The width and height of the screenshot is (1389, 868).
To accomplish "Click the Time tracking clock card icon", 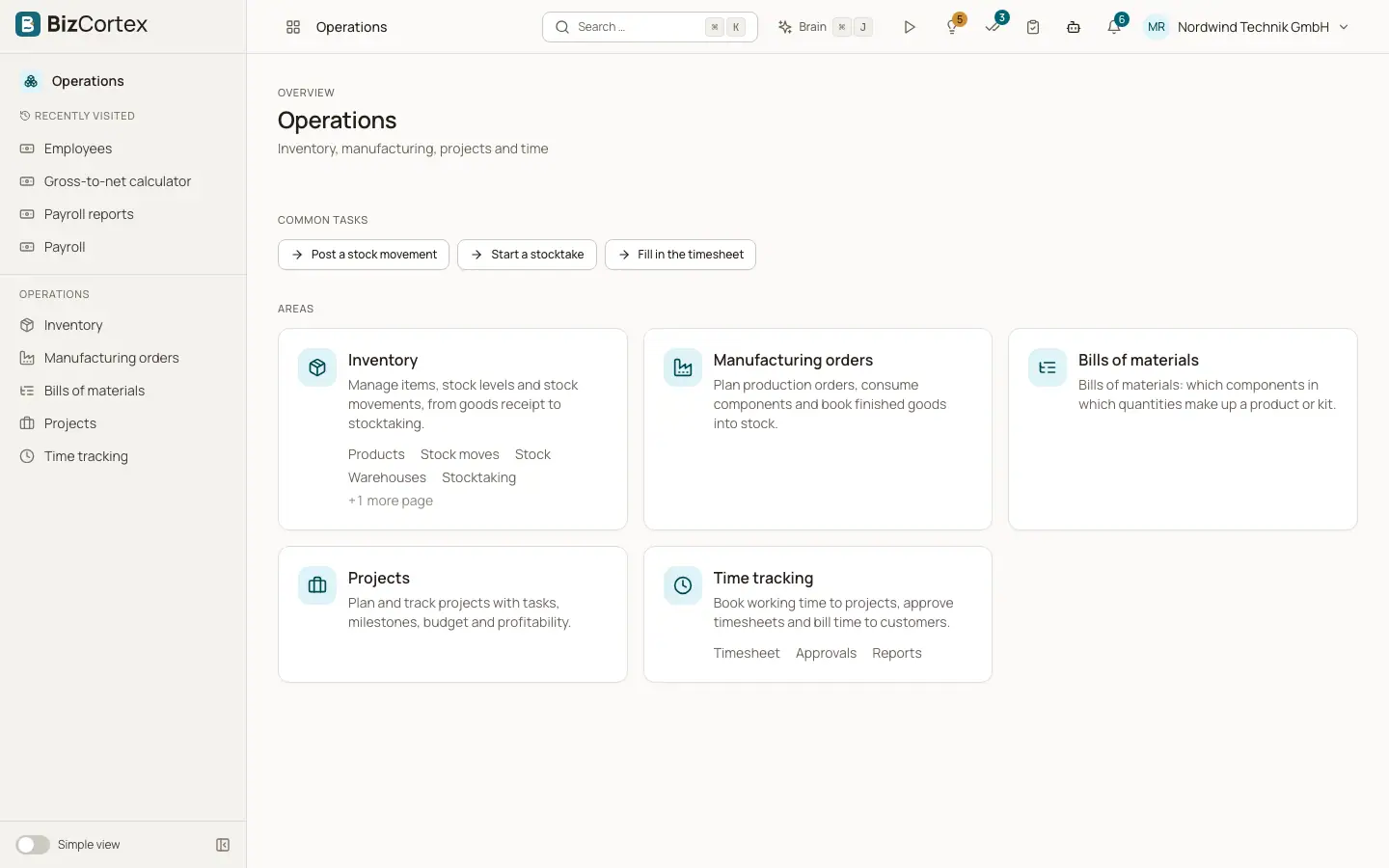I will [x=683, y=585].
